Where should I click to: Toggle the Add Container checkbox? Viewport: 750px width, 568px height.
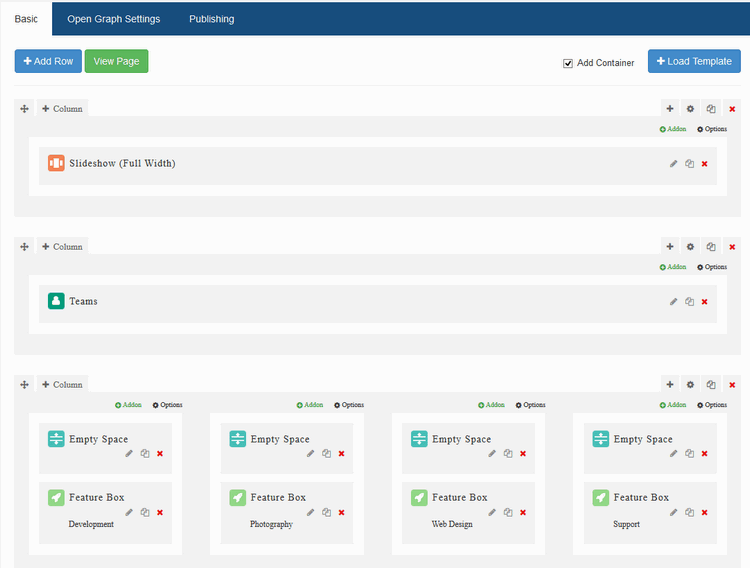click(x=568, y=62)
